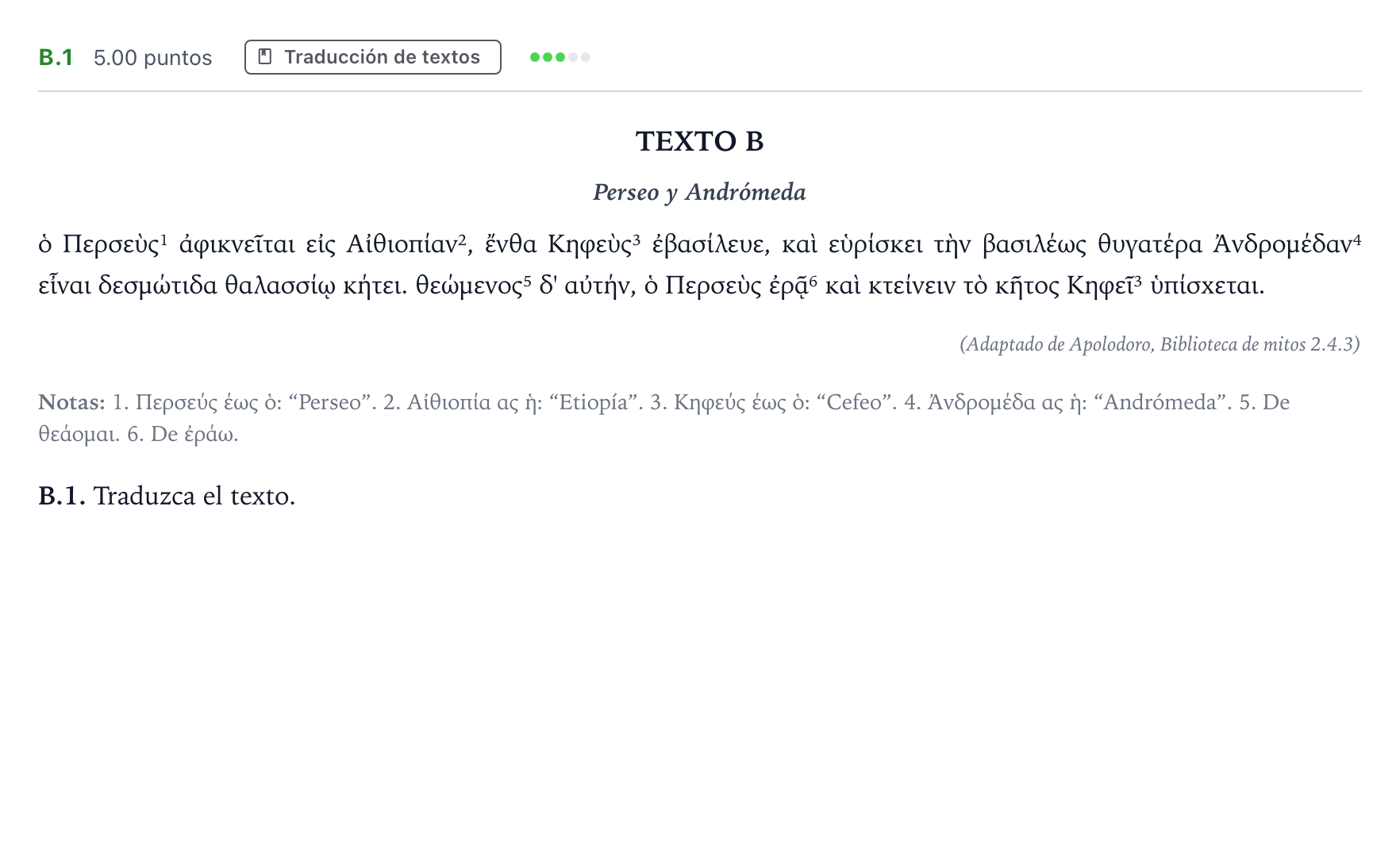Viewport: 1400px width, 844px height.
Task: Click the word δεσμώτιδα in the second line
Action: (157, 285)
